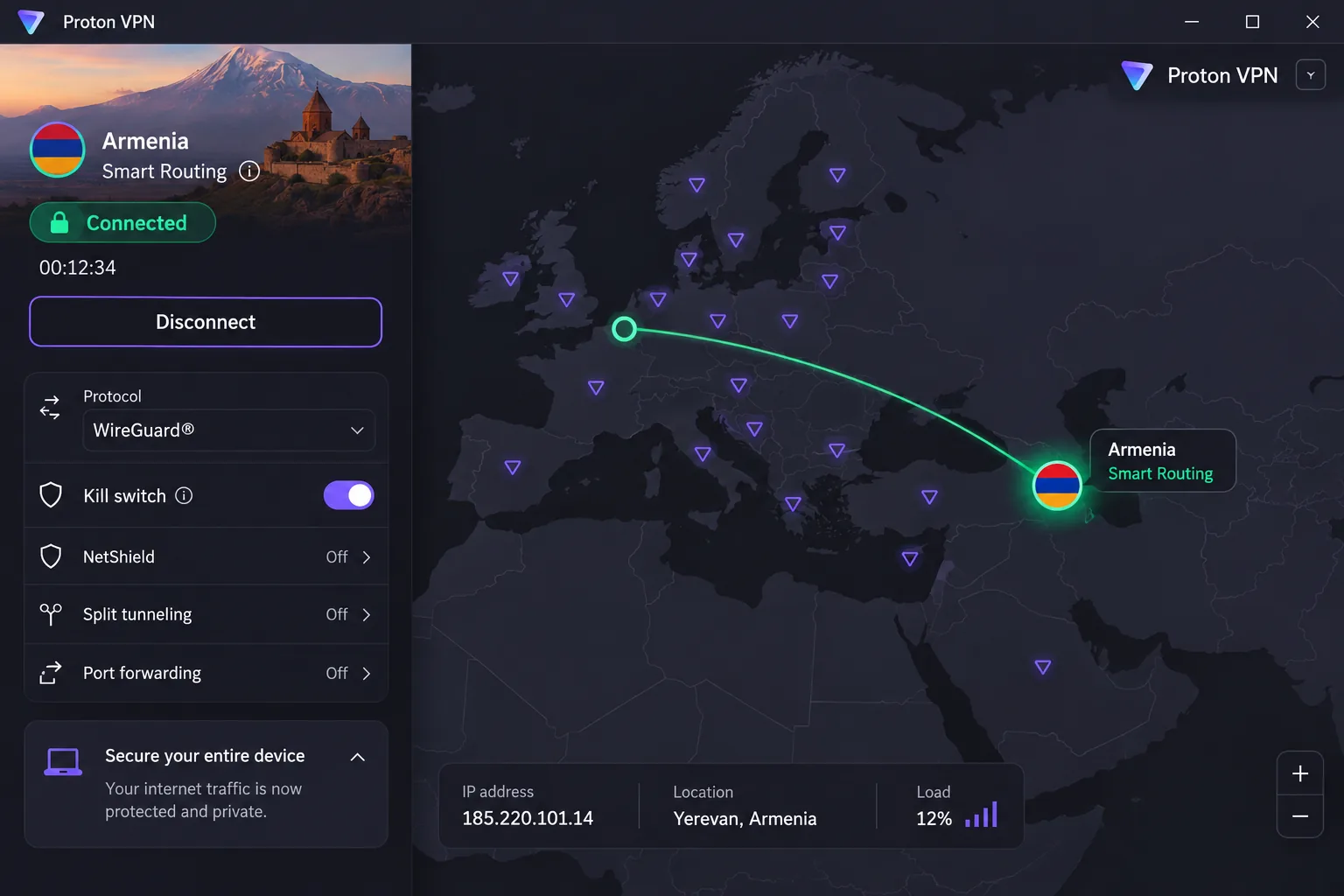Click the green origin circle marker on the map
1344x896 pixels.
click(624, 329)
